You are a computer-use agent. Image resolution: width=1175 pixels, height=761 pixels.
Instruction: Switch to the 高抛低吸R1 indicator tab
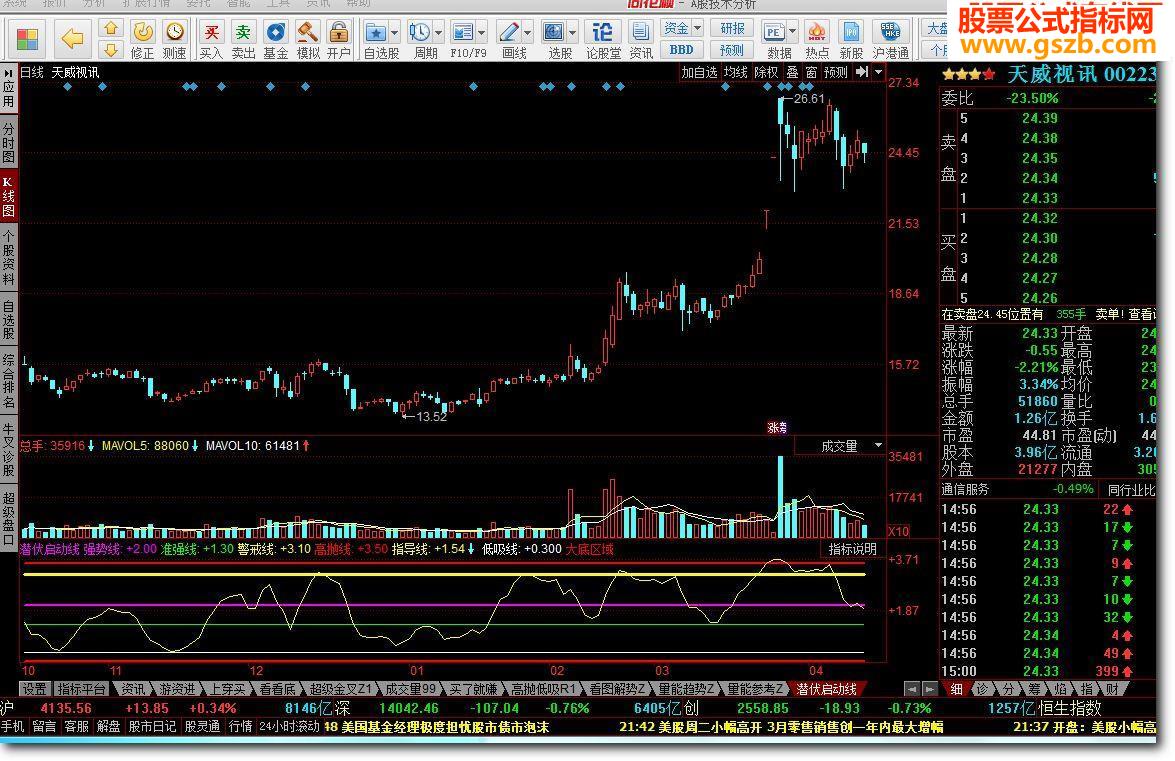coord(543,689)
